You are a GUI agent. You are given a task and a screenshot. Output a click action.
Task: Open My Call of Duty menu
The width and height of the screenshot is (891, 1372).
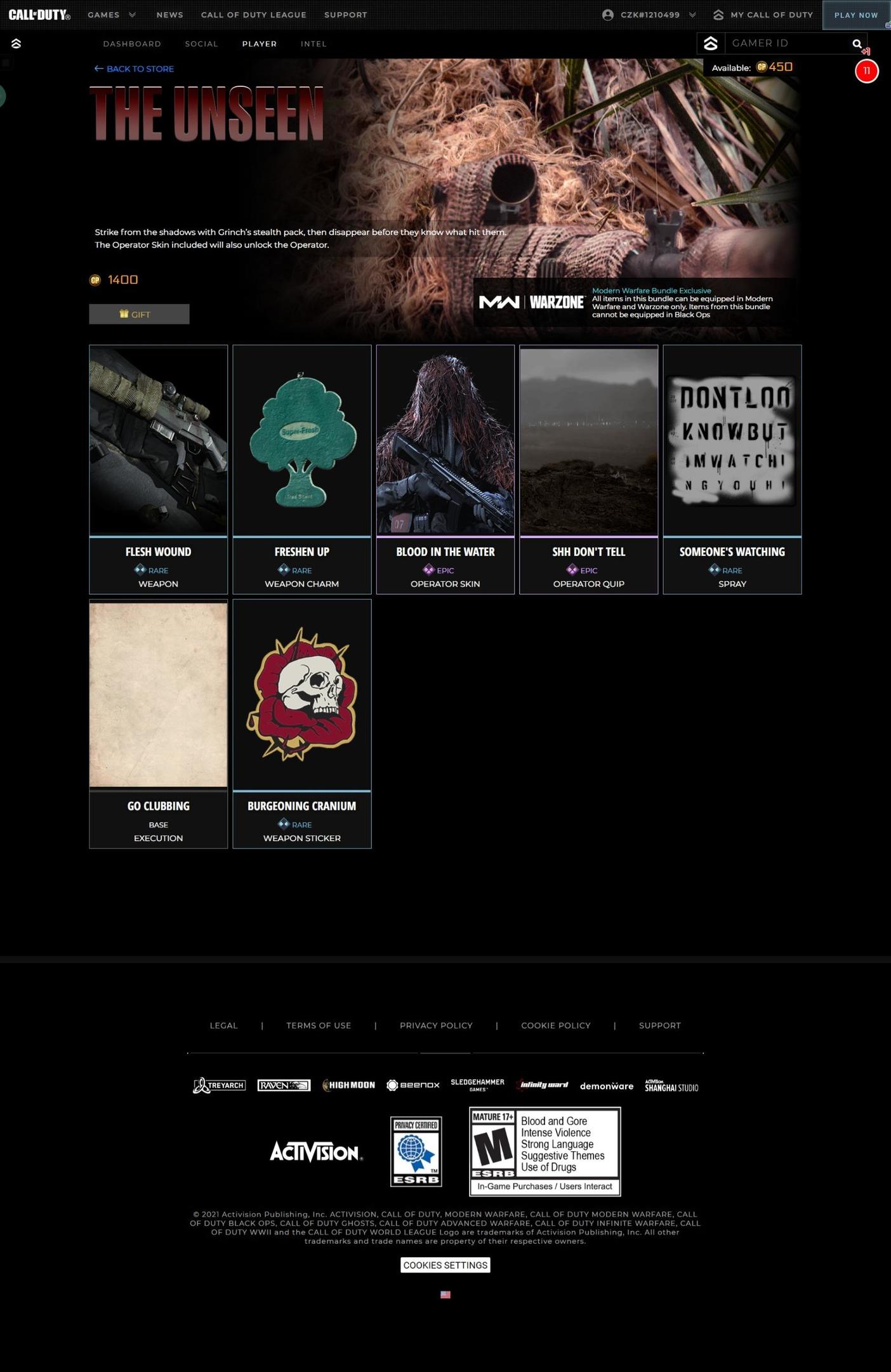763,15
